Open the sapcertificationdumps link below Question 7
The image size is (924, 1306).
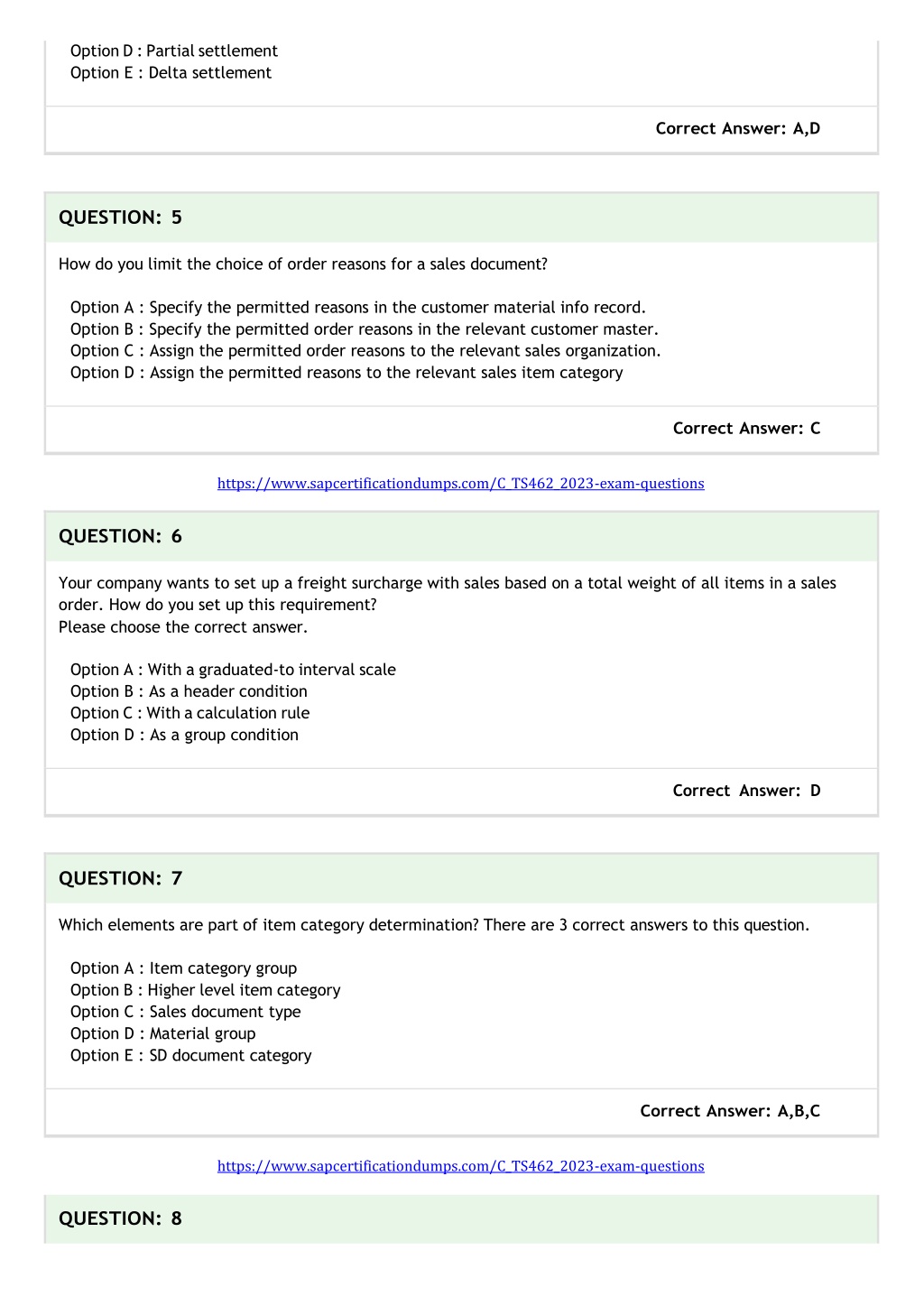tap(460, 1166)
